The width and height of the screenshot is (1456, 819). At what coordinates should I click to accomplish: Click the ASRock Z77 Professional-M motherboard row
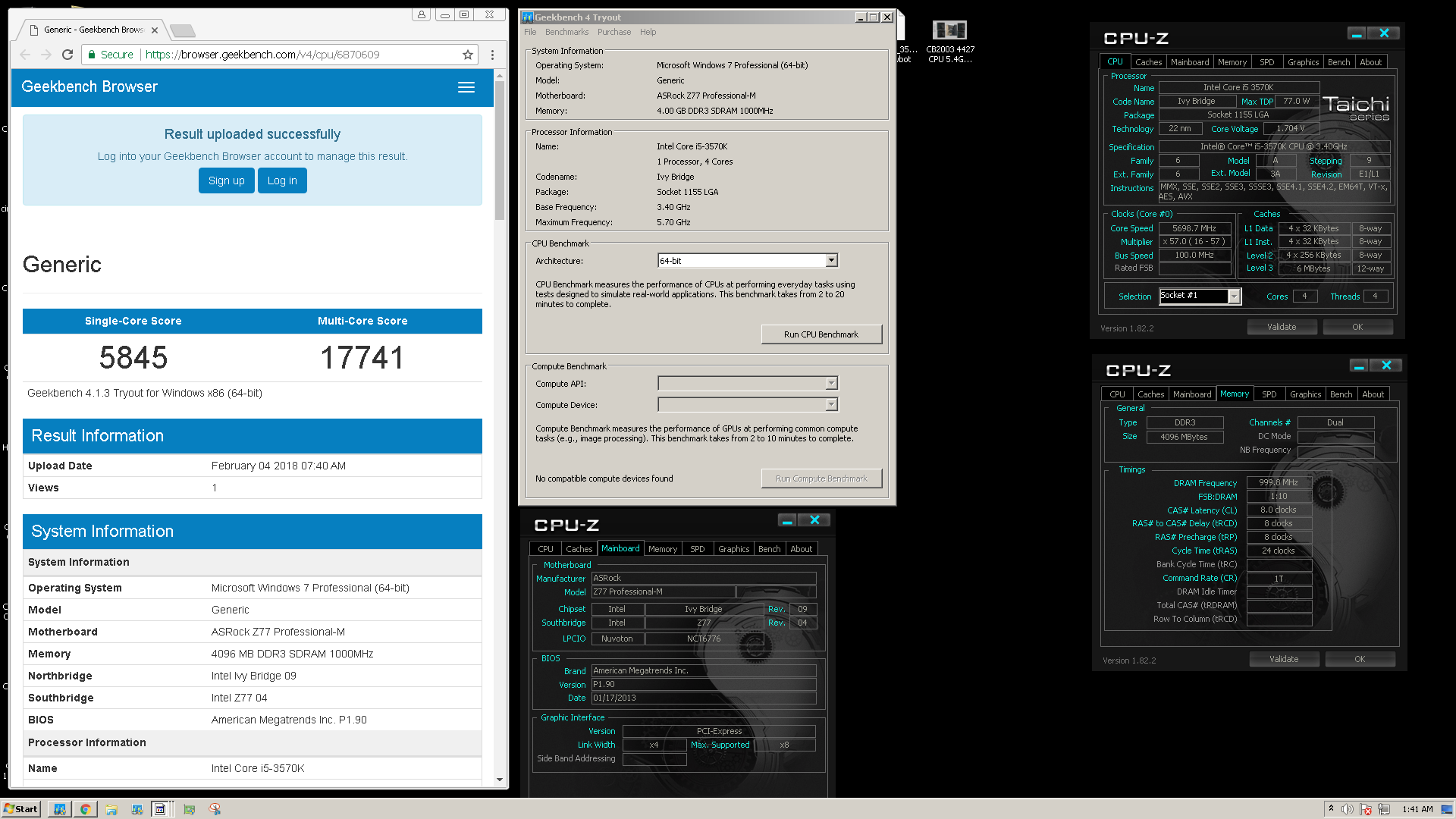pyautogui.click(x=252, y=632)
